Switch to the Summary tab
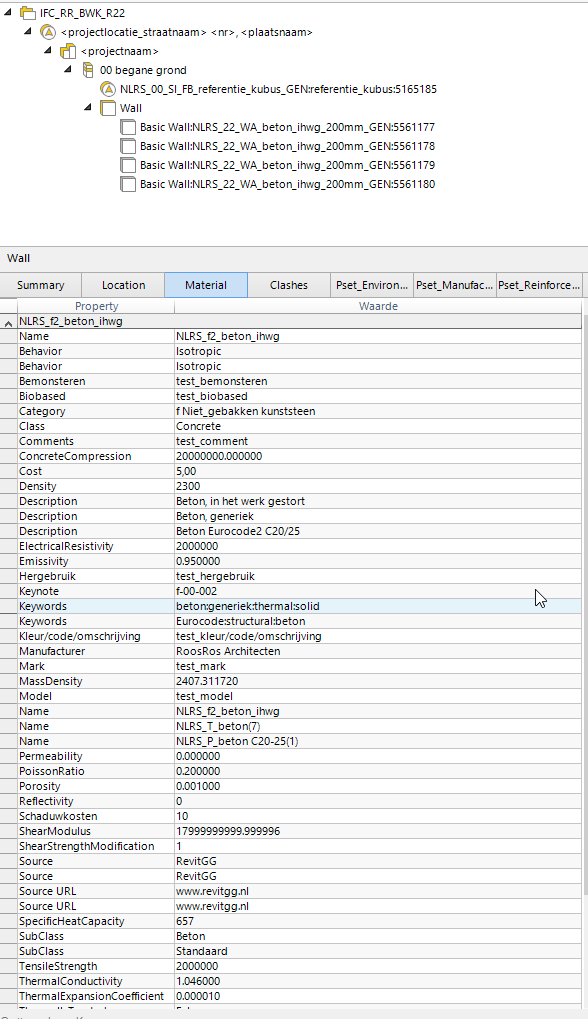The image size is (588, 1019). coord(41,284)
